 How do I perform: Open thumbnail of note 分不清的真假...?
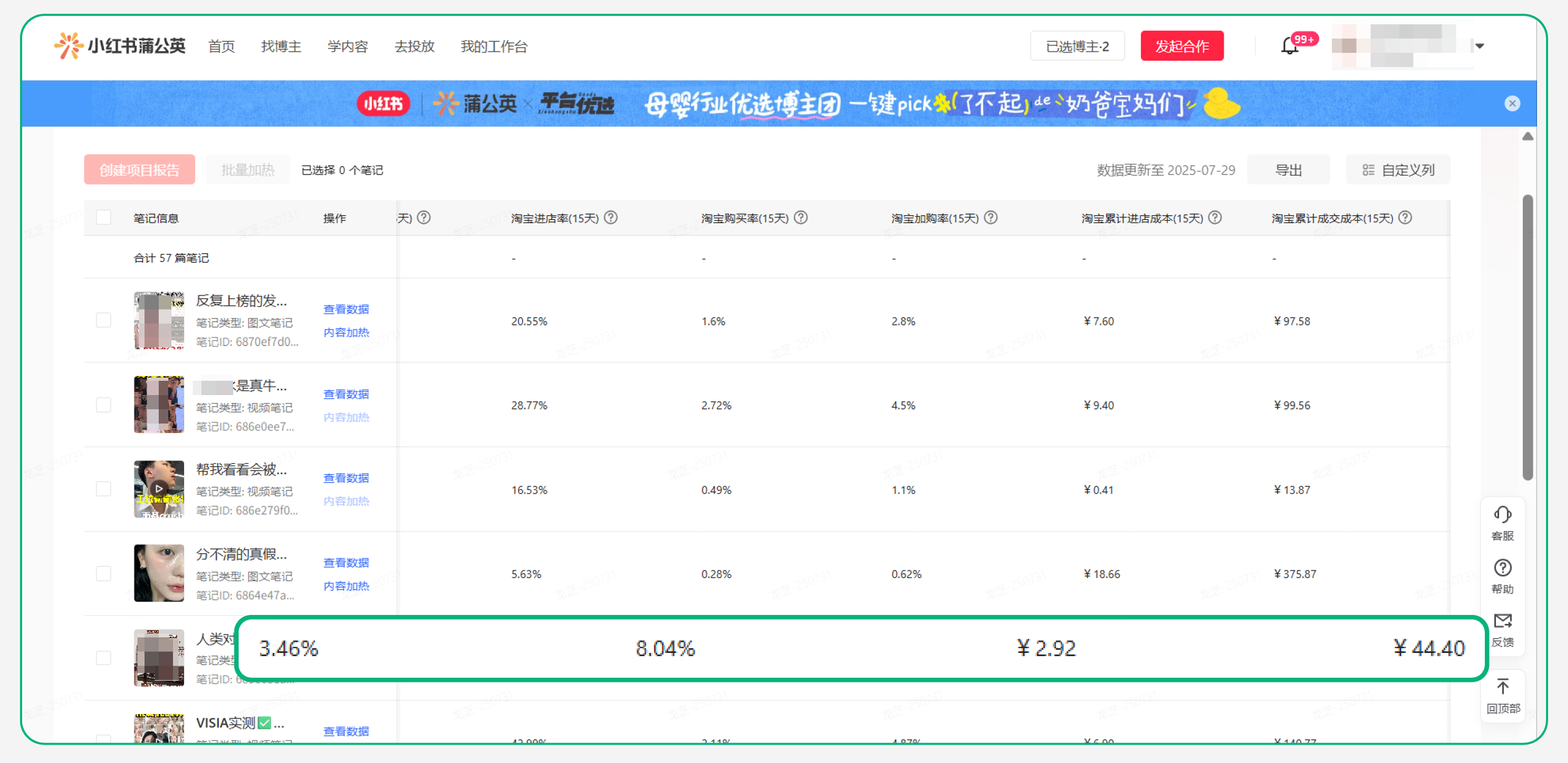pyautogui.click(x=159, y=574)
